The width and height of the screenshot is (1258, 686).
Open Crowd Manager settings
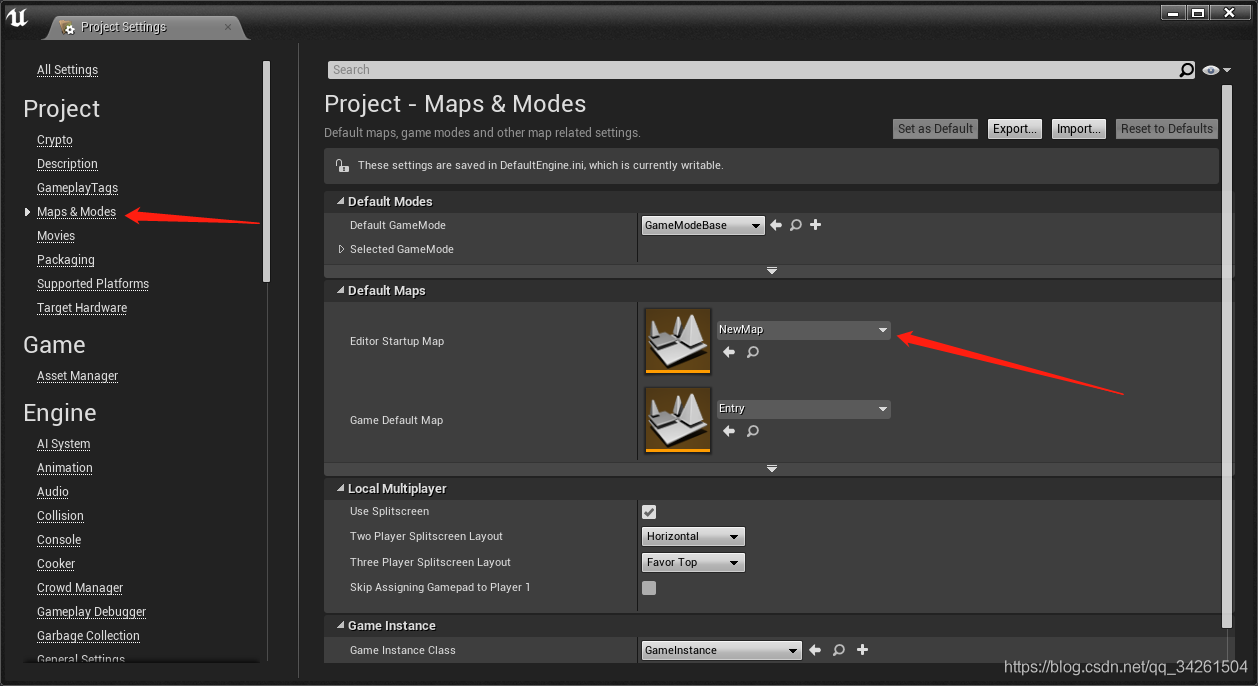coord(80,588)
